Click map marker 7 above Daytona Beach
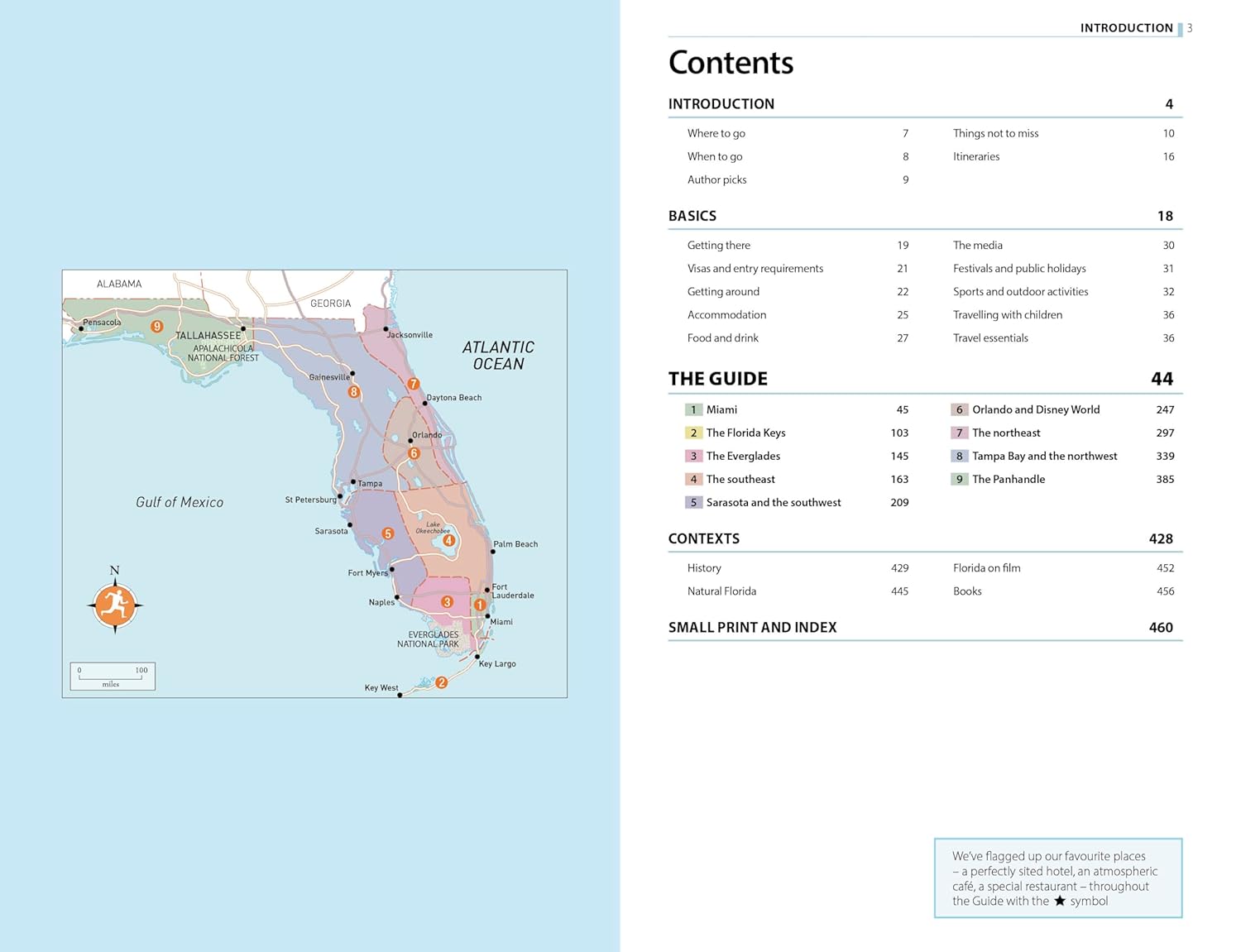 (414, 384)
